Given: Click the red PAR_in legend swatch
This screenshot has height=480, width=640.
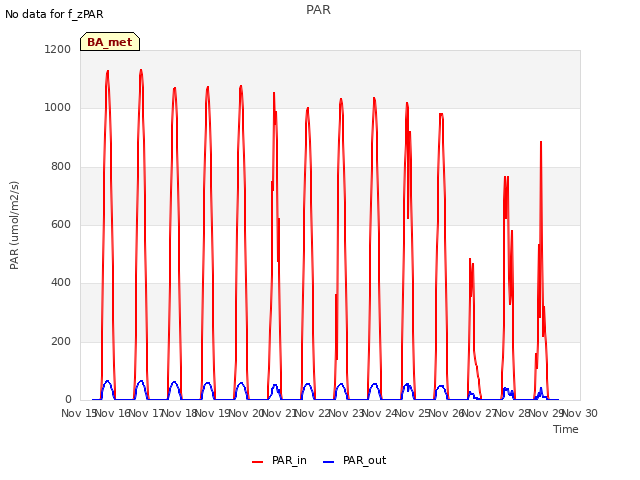Looking at the screenshot, I should tap(258, 462).
